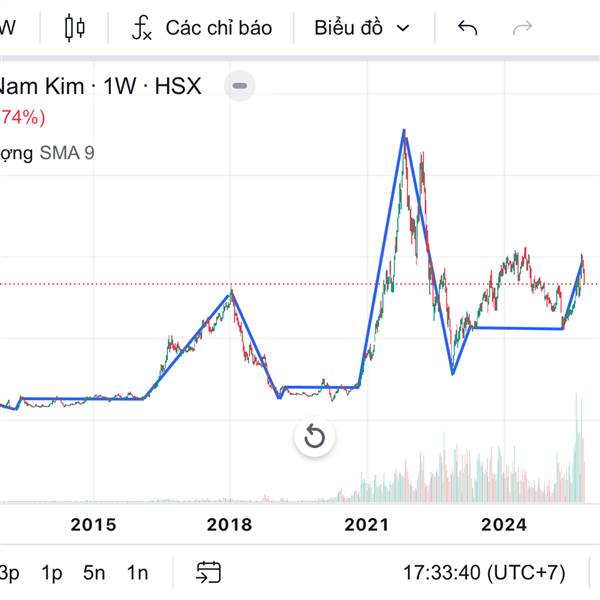
Task: Open timezone menu showing UTC+7
Action: 484,572
